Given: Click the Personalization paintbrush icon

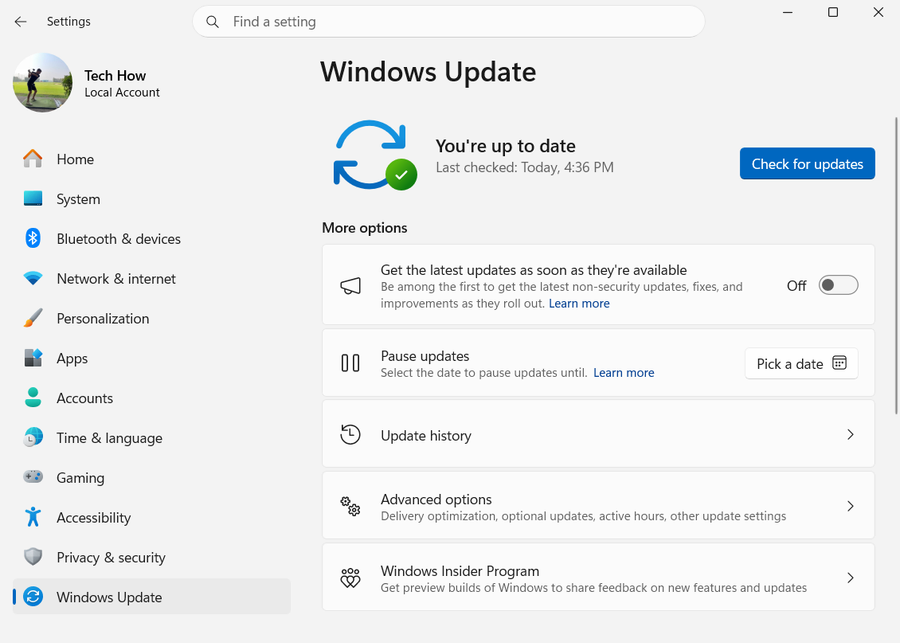Looking at the screenshot, I should point(33,318).
